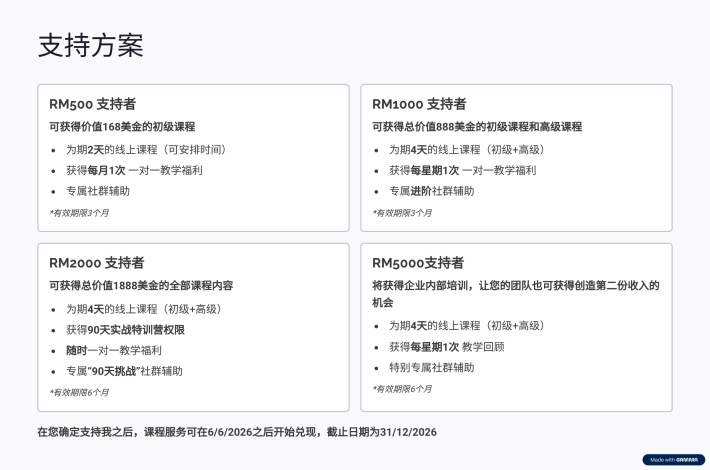Click the RM1000 支持者 card heading
This screenshot has width=710, height=470.
[419, 104]
